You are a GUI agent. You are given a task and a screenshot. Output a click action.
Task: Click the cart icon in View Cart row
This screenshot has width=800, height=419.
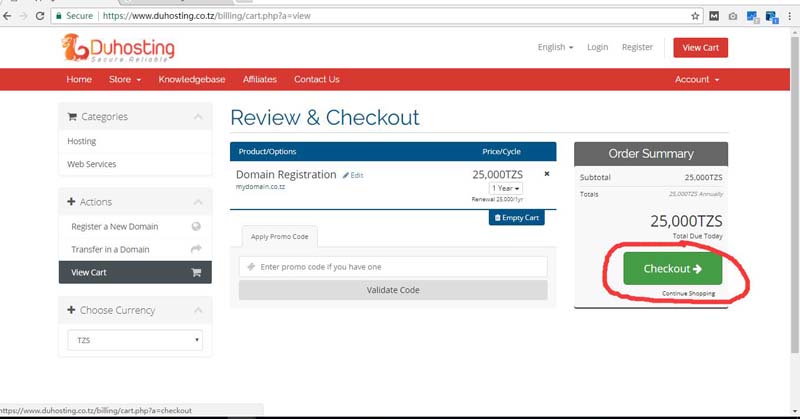[x=196, y=273]
